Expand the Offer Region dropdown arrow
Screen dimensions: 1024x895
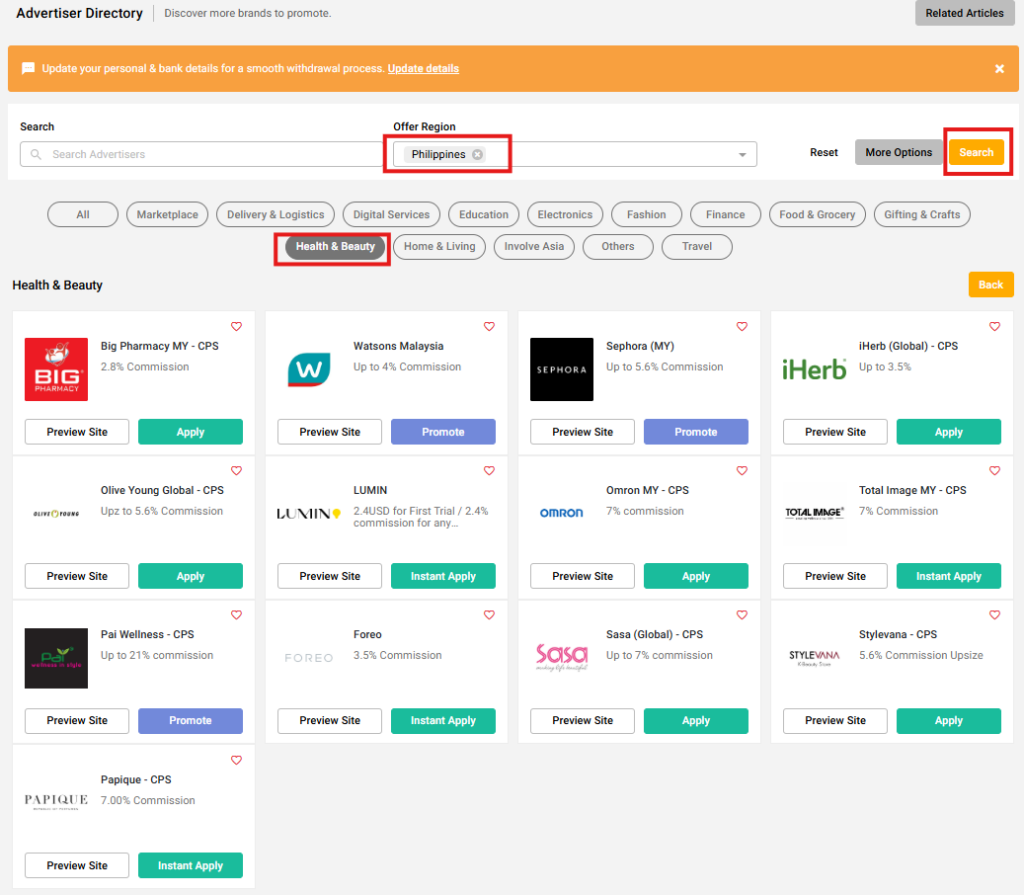pos(742,155)
